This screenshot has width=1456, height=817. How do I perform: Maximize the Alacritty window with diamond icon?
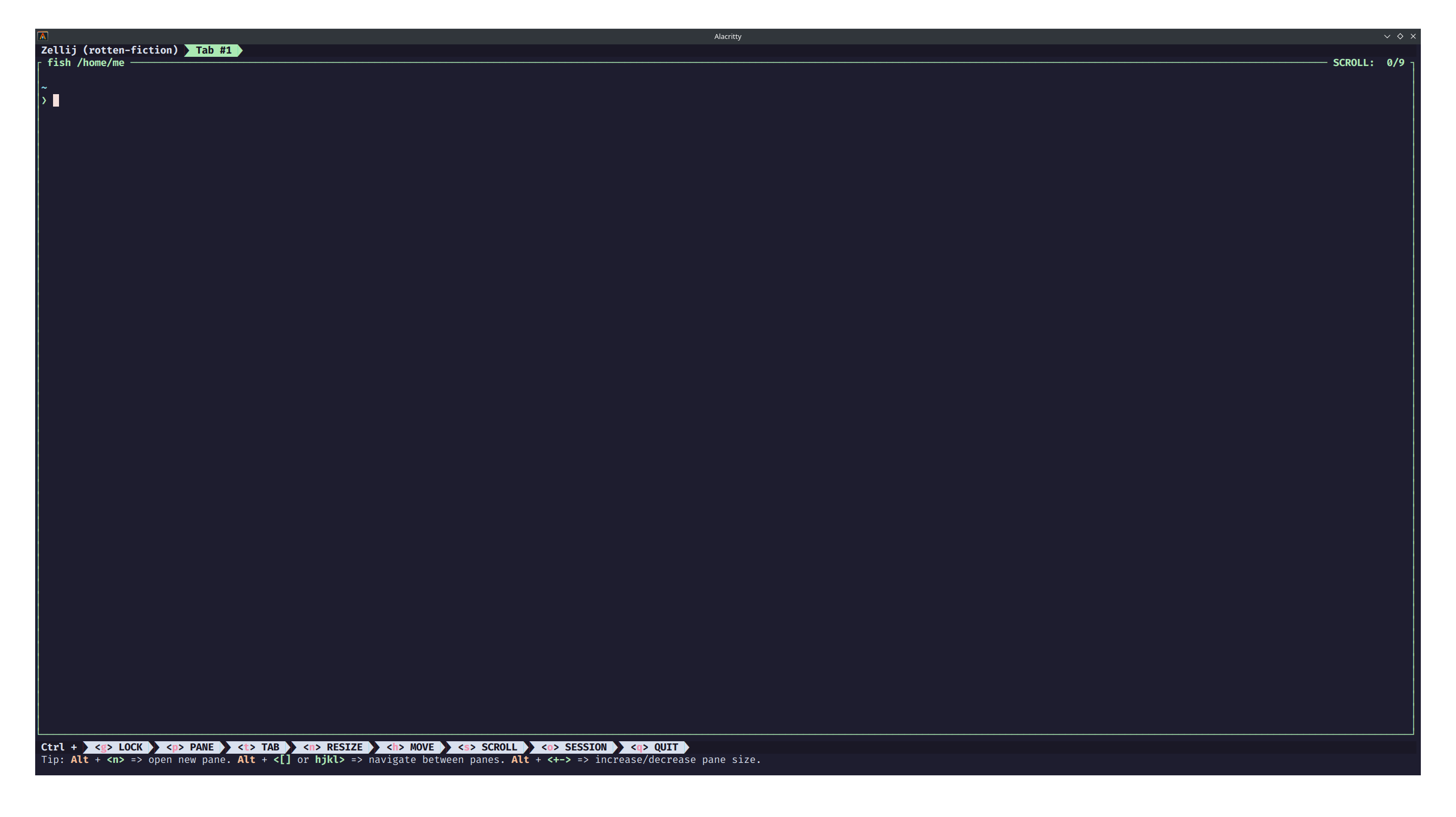[x=1400, y=36]
